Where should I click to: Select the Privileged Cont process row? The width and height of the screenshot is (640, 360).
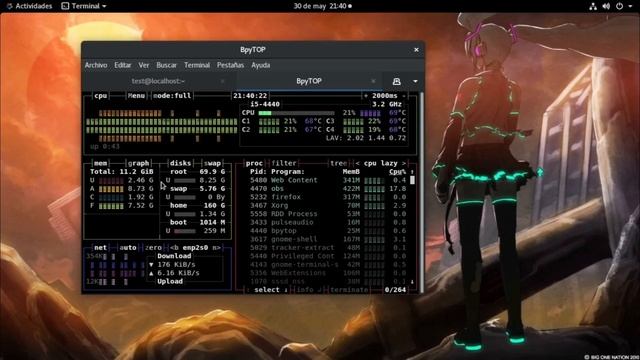[x=328, y=256]
